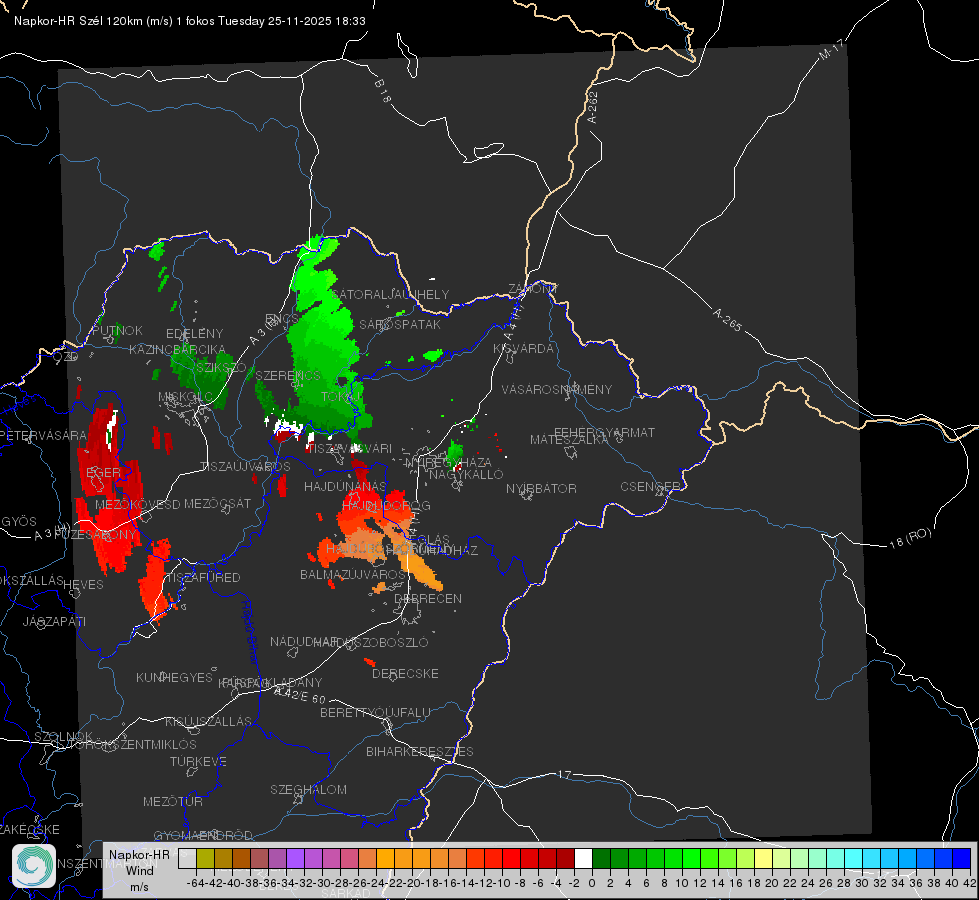The height and width of the screenshot is (900, 979).
Task: Click the SZEGHALOM city label
Action: tap(308, 790)
